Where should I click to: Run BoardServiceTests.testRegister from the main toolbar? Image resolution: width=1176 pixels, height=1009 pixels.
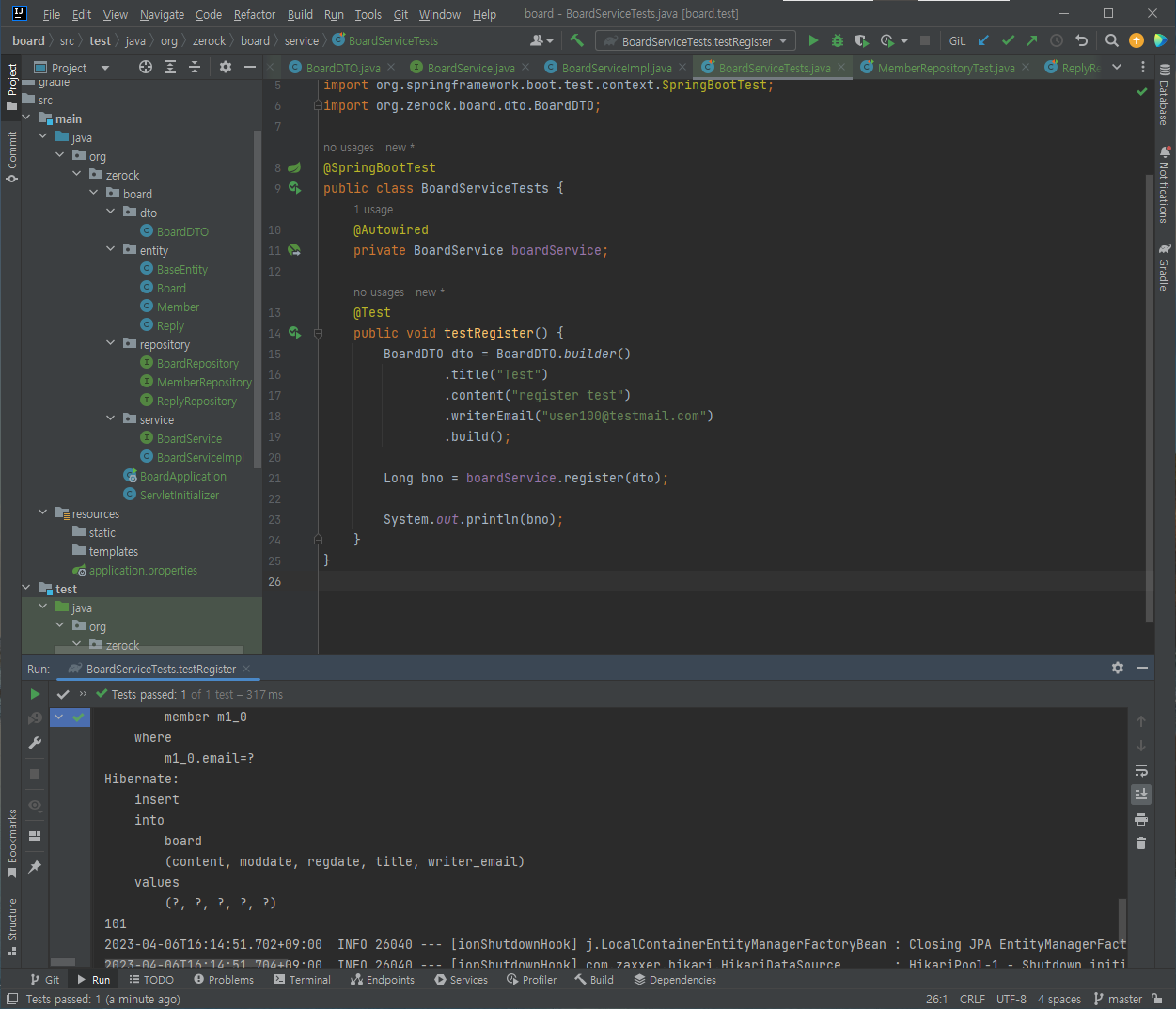tap(813, 40)
